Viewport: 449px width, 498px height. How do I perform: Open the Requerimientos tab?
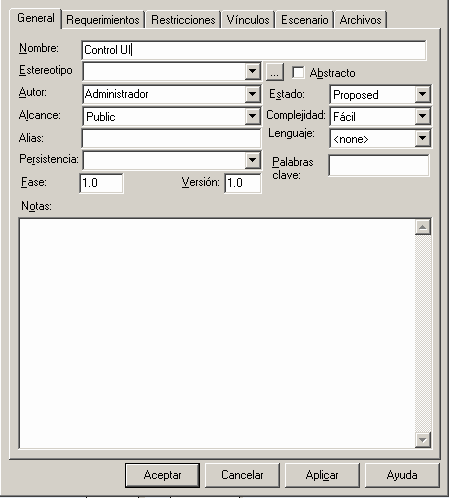point(103,20)
